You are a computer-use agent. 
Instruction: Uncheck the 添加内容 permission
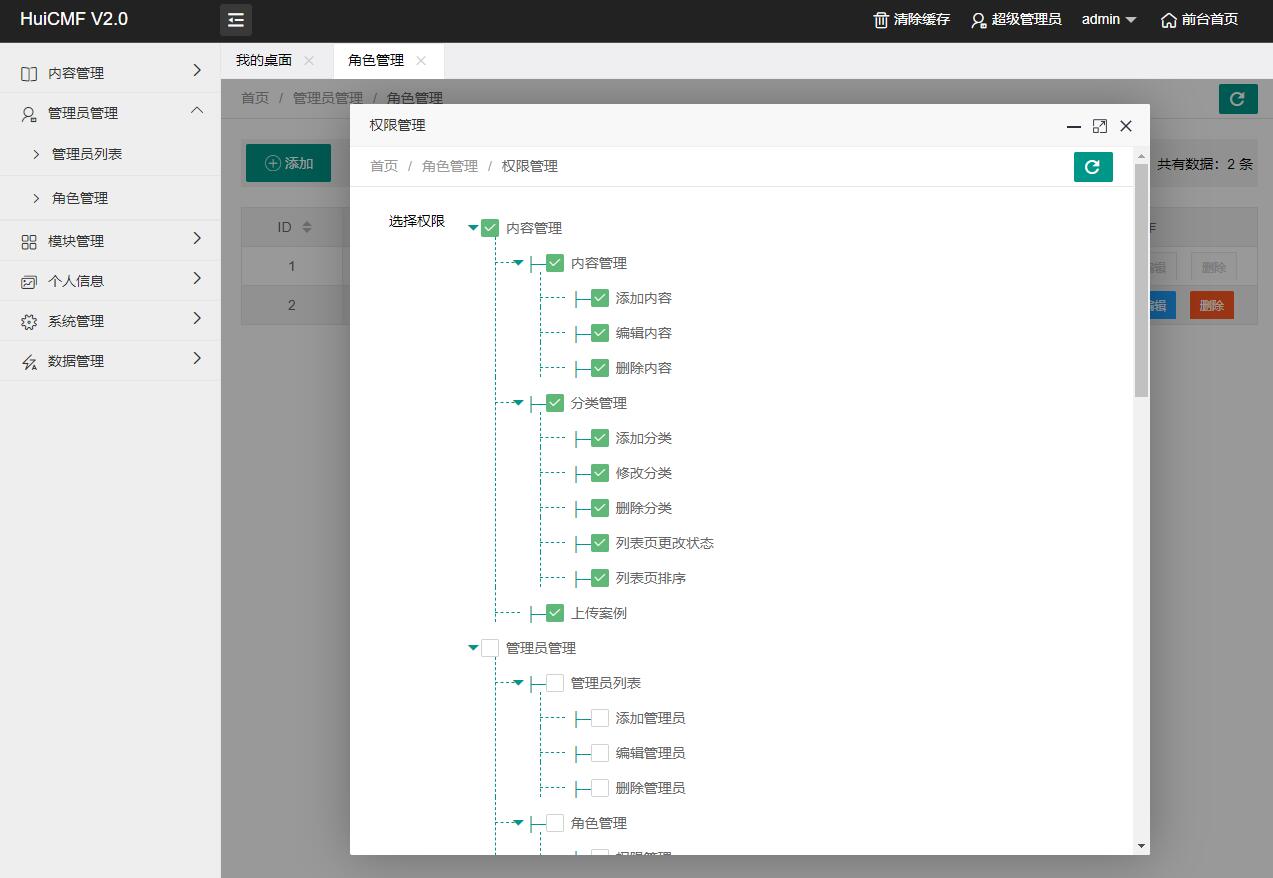(x=600, y=298)
